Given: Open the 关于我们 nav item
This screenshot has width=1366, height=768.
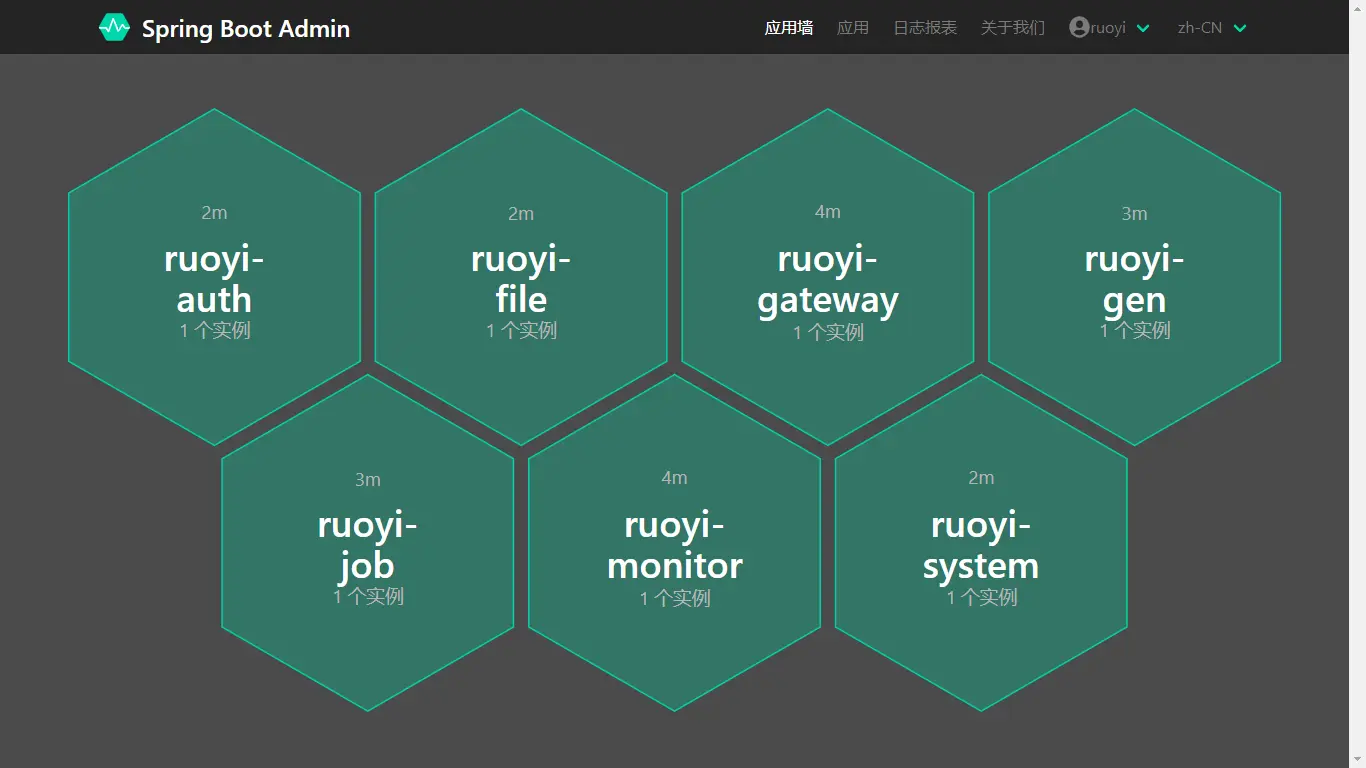Looking at the screenshot, I should 1013,28.
